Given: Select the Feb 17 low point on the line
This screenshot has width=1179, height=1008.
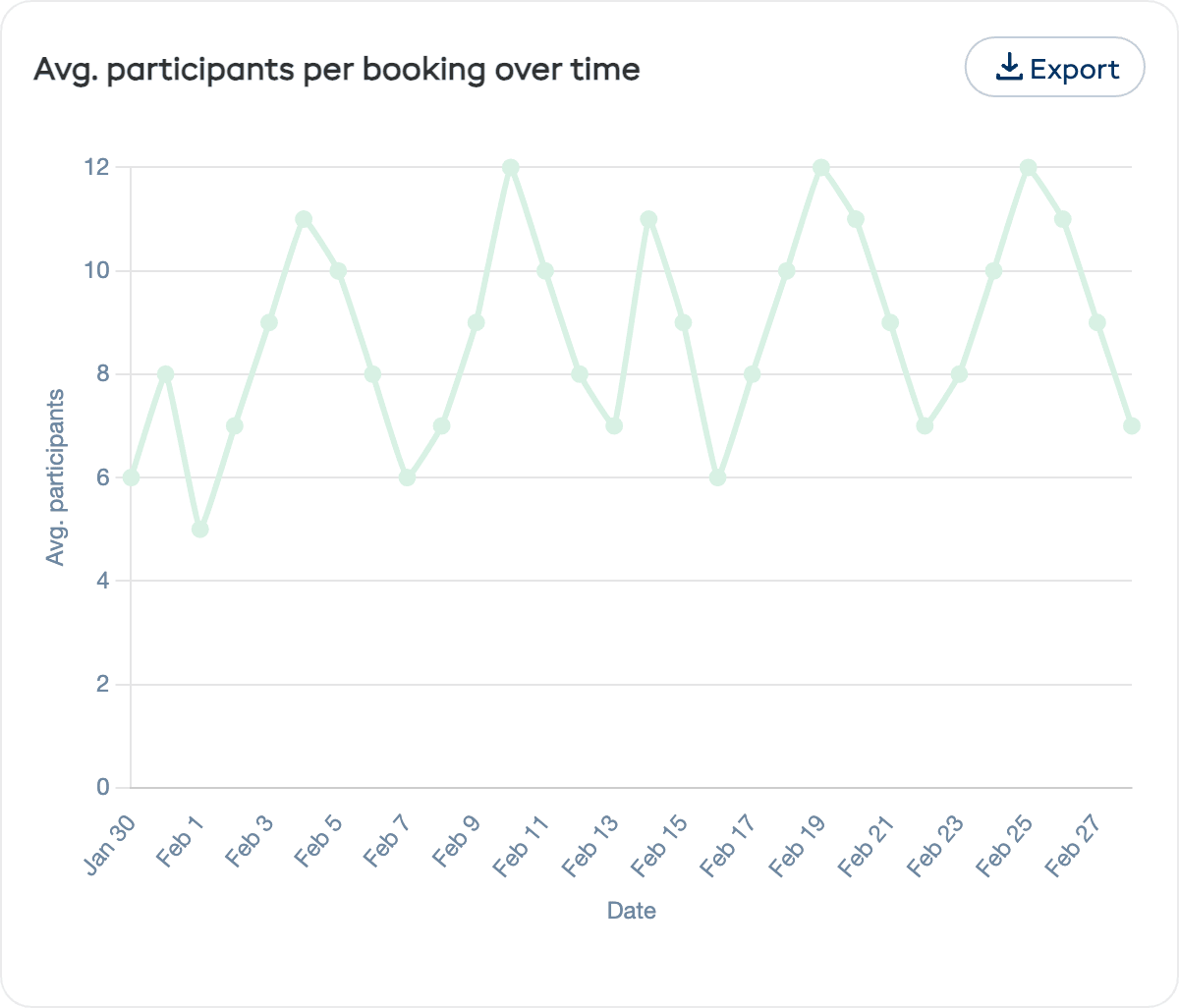Looking at the screenshot, I should 719,476.
